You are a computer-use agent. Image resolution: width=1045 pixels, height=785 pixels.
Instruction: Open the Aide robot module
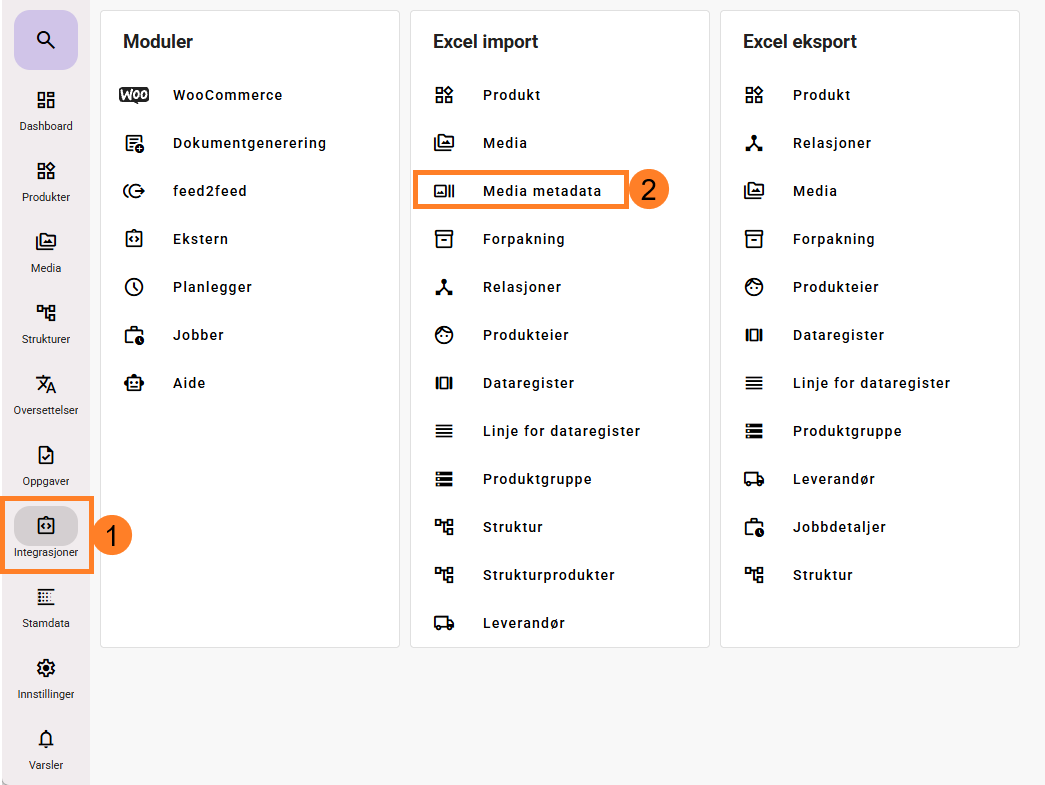click(189, 383)
